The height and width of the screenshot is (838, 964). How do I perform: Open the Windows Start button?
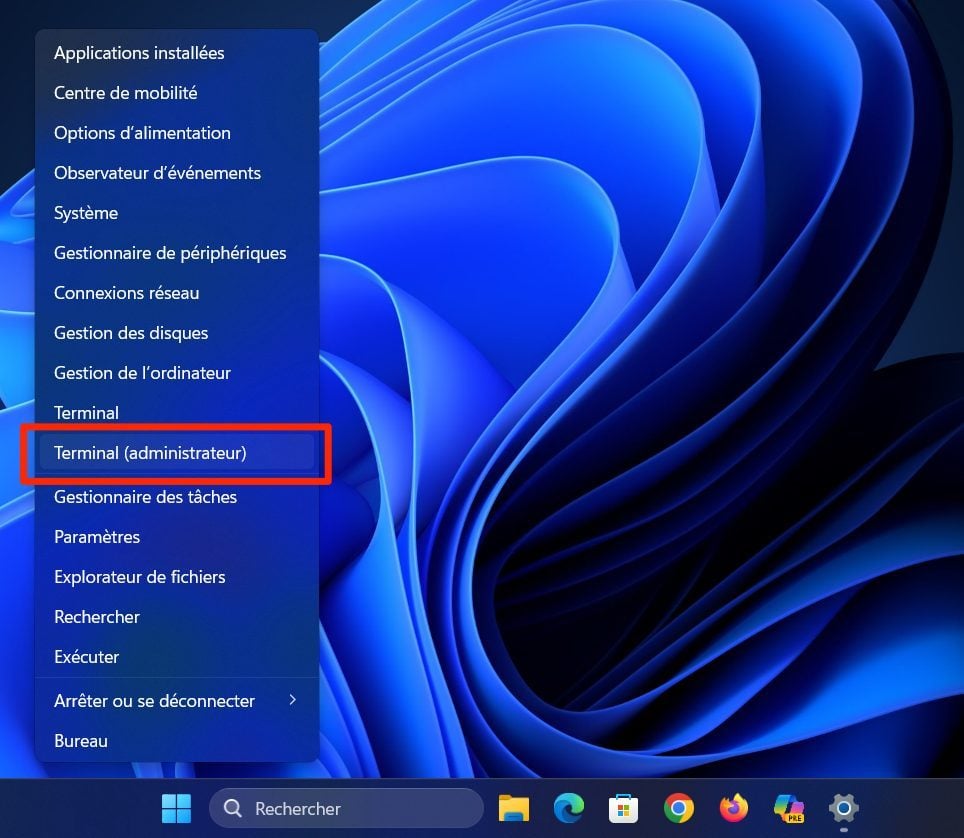pyautogui.click(x=176, y=808)
